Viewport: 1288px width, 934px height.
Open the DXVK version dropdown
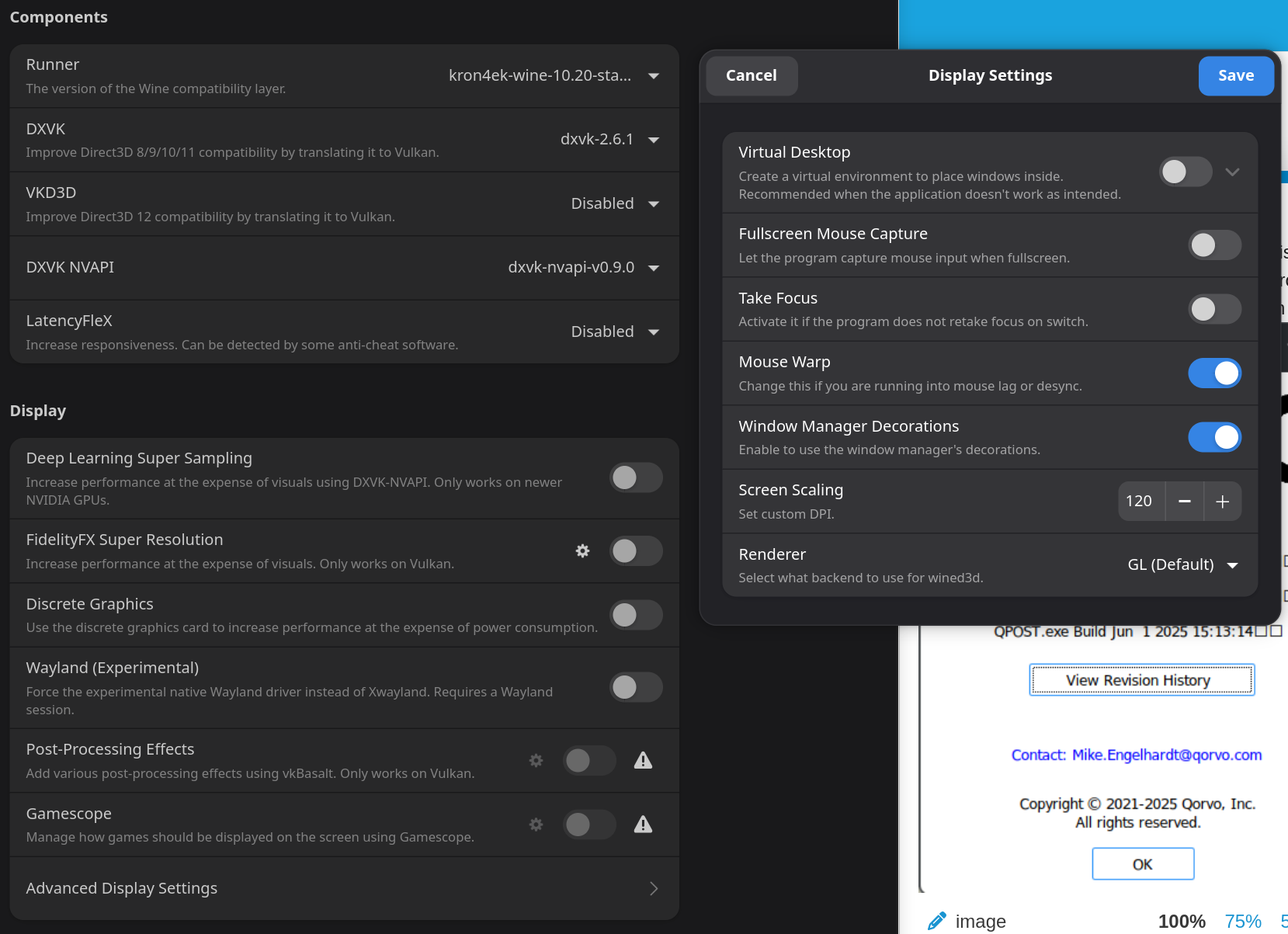click(609, 140)
